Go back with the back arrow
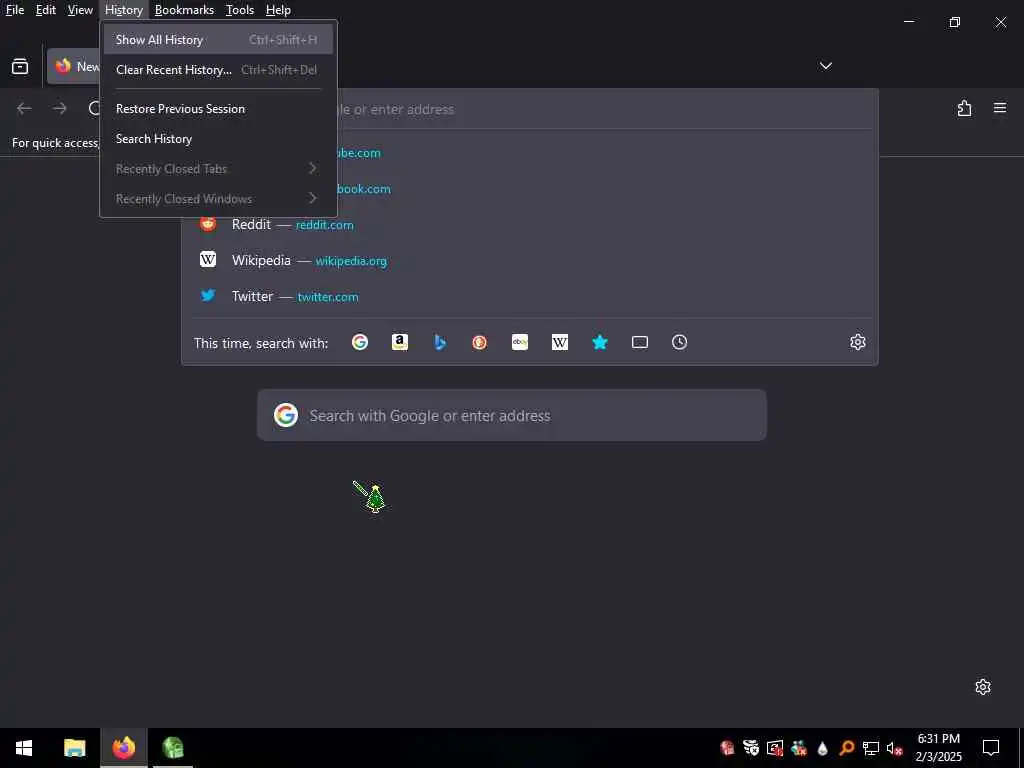This screenshot has height=768, width=1024. pos(24,108)
